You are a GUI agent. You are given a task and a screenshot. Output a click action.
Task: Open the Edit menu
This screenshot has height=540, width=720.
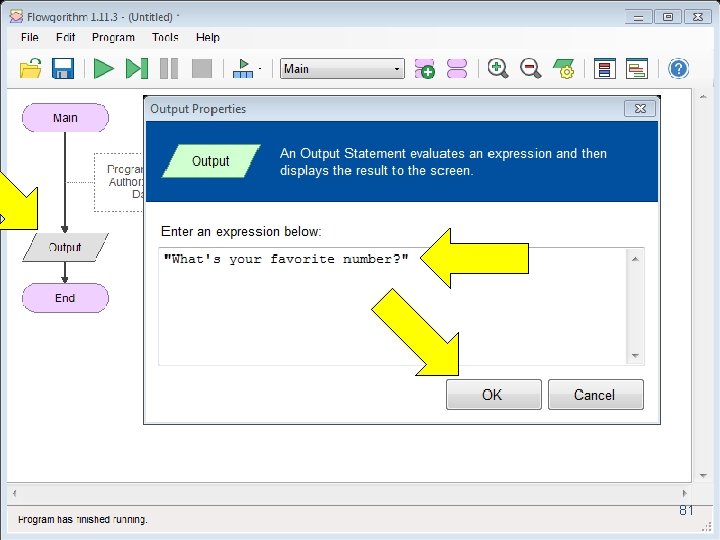(x=65, y=37)
